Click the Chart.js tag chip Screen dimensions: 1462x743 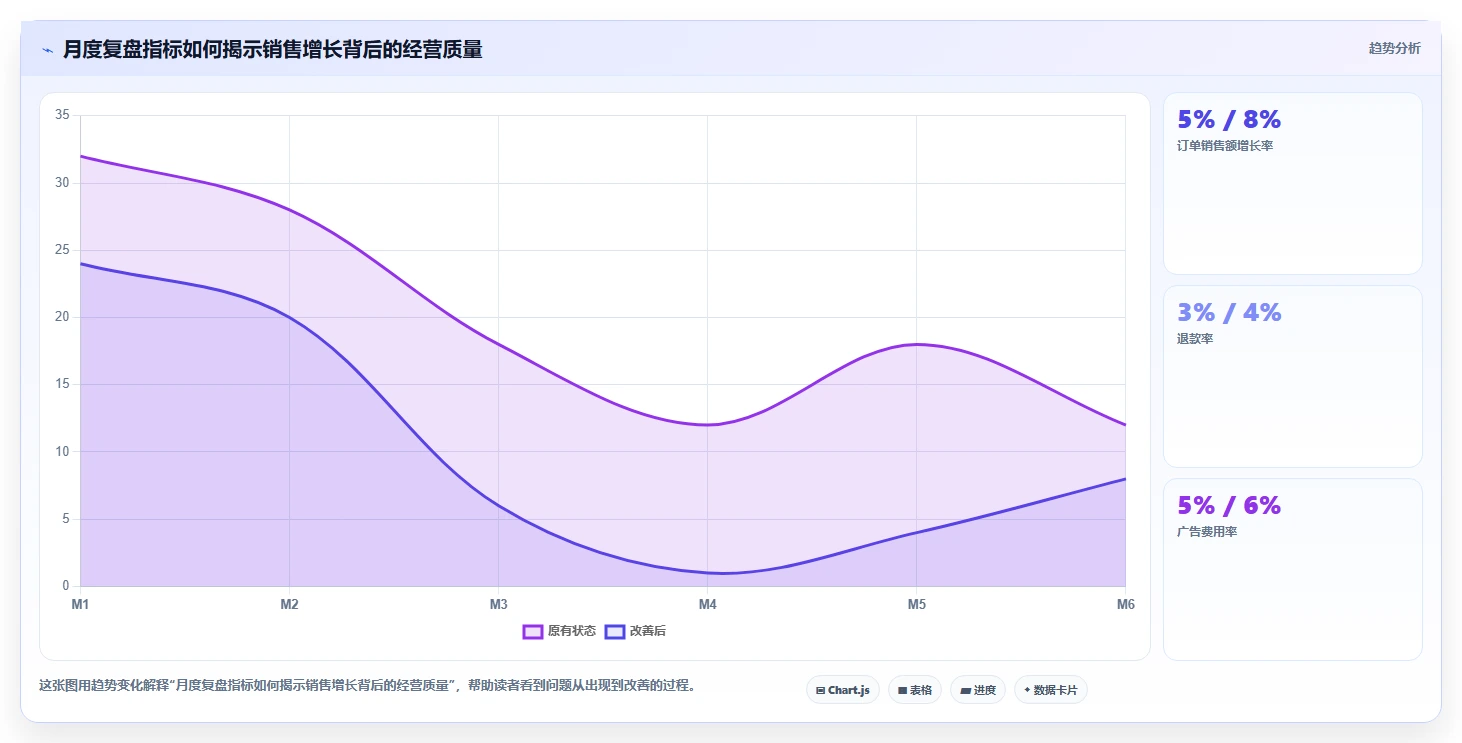click(843, 690)
